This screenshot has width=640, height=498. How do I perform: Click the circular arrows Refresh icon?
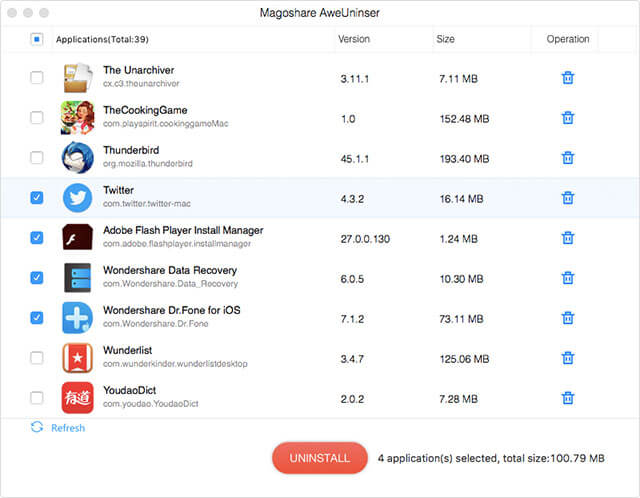[x=37, y=427]
